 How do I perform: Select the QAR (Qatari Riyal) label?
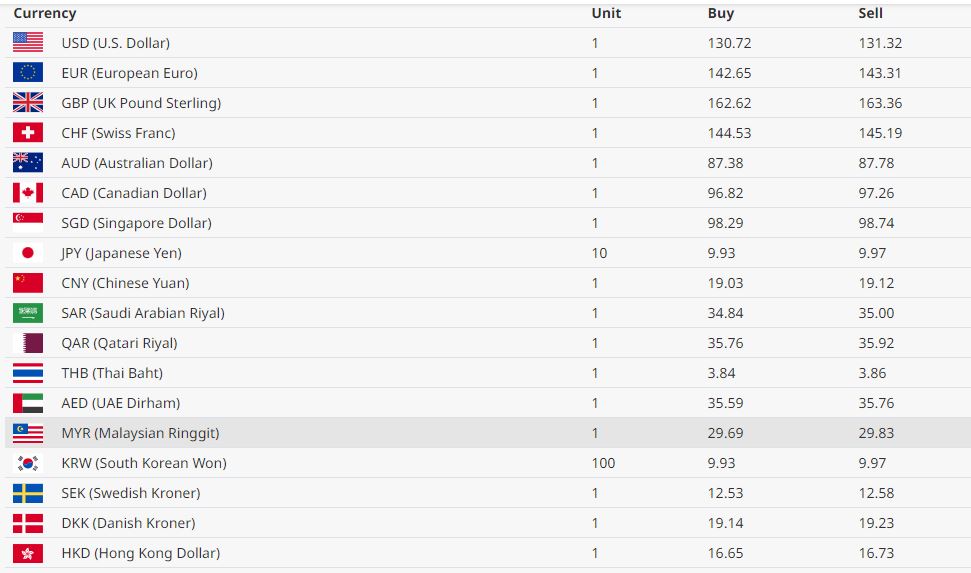pyautogui.click(x=119, y=343)
